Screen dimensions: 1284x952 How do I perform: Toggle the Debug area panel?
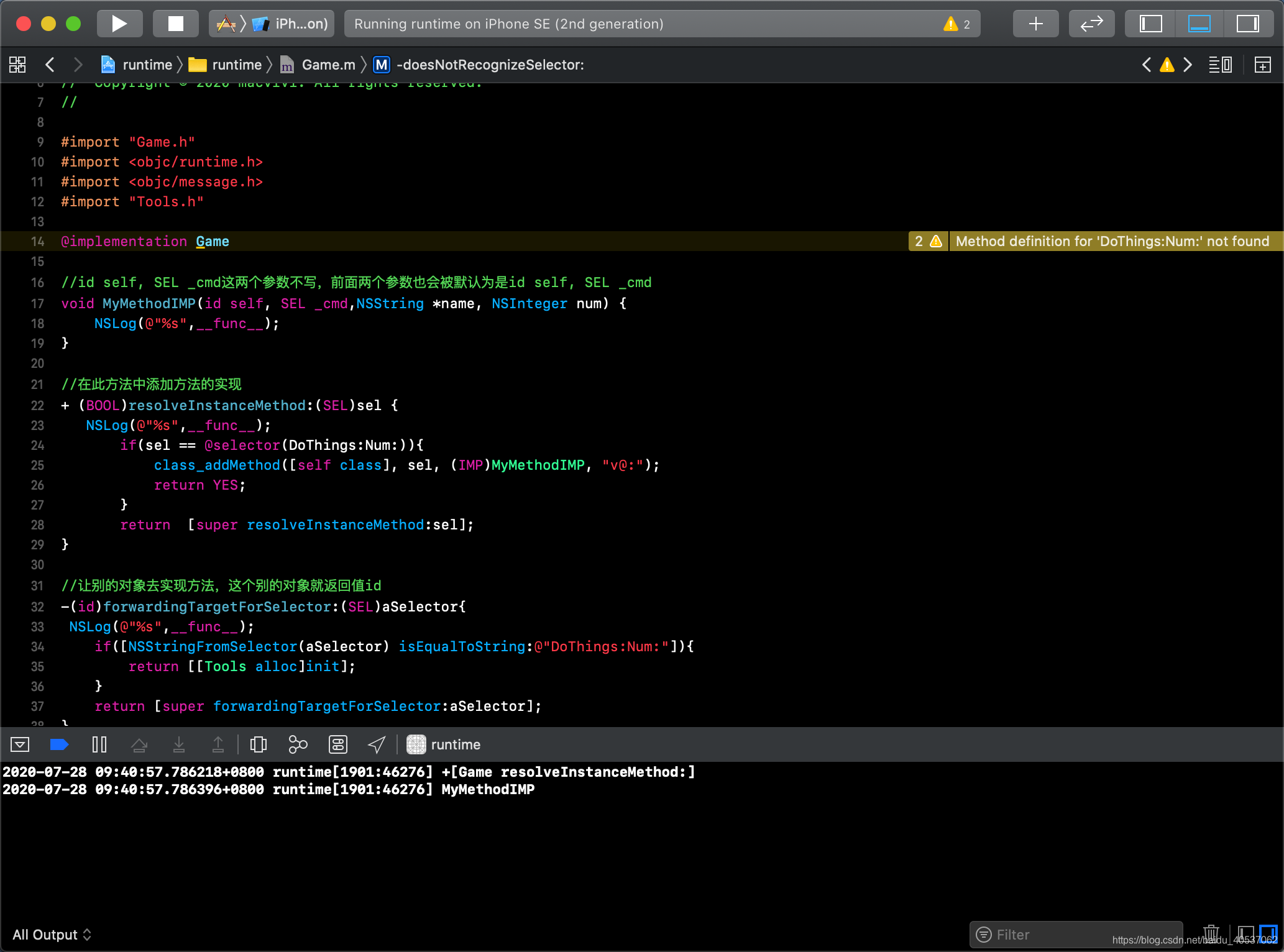pyautogui.click(x=1199, y=24)
